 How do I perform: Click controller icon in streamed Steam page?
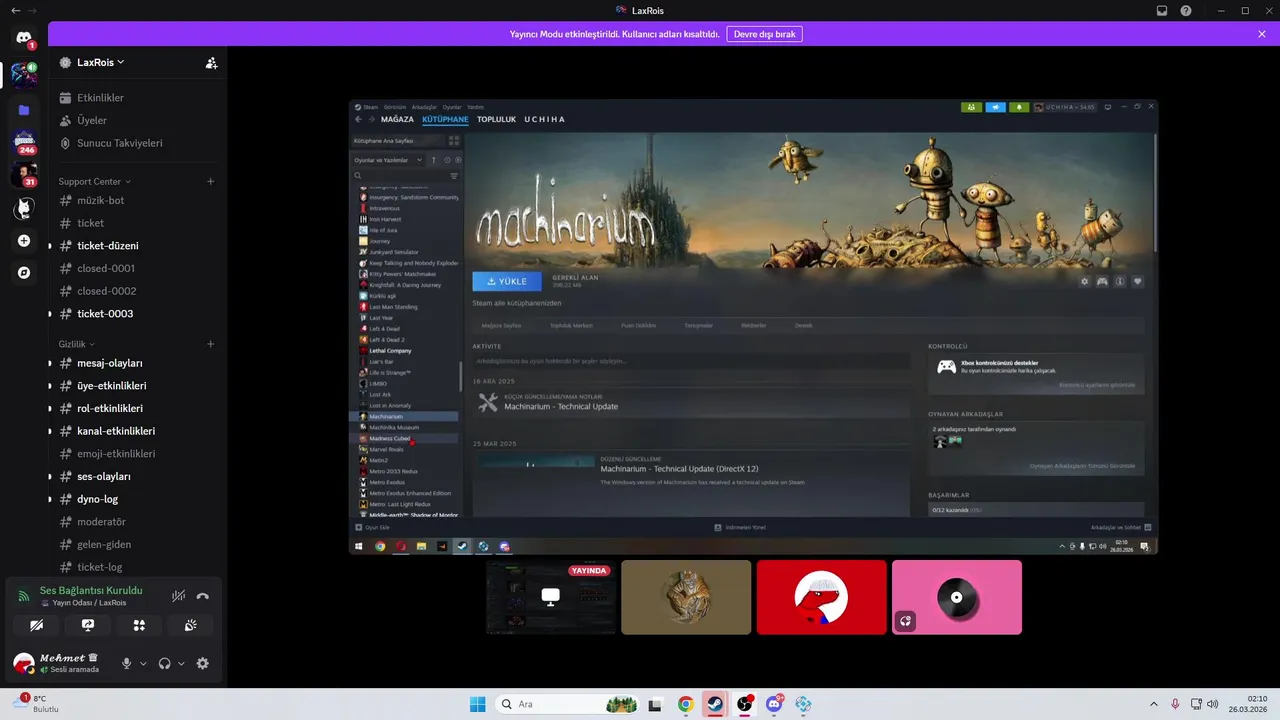(x=1102, y=282)
